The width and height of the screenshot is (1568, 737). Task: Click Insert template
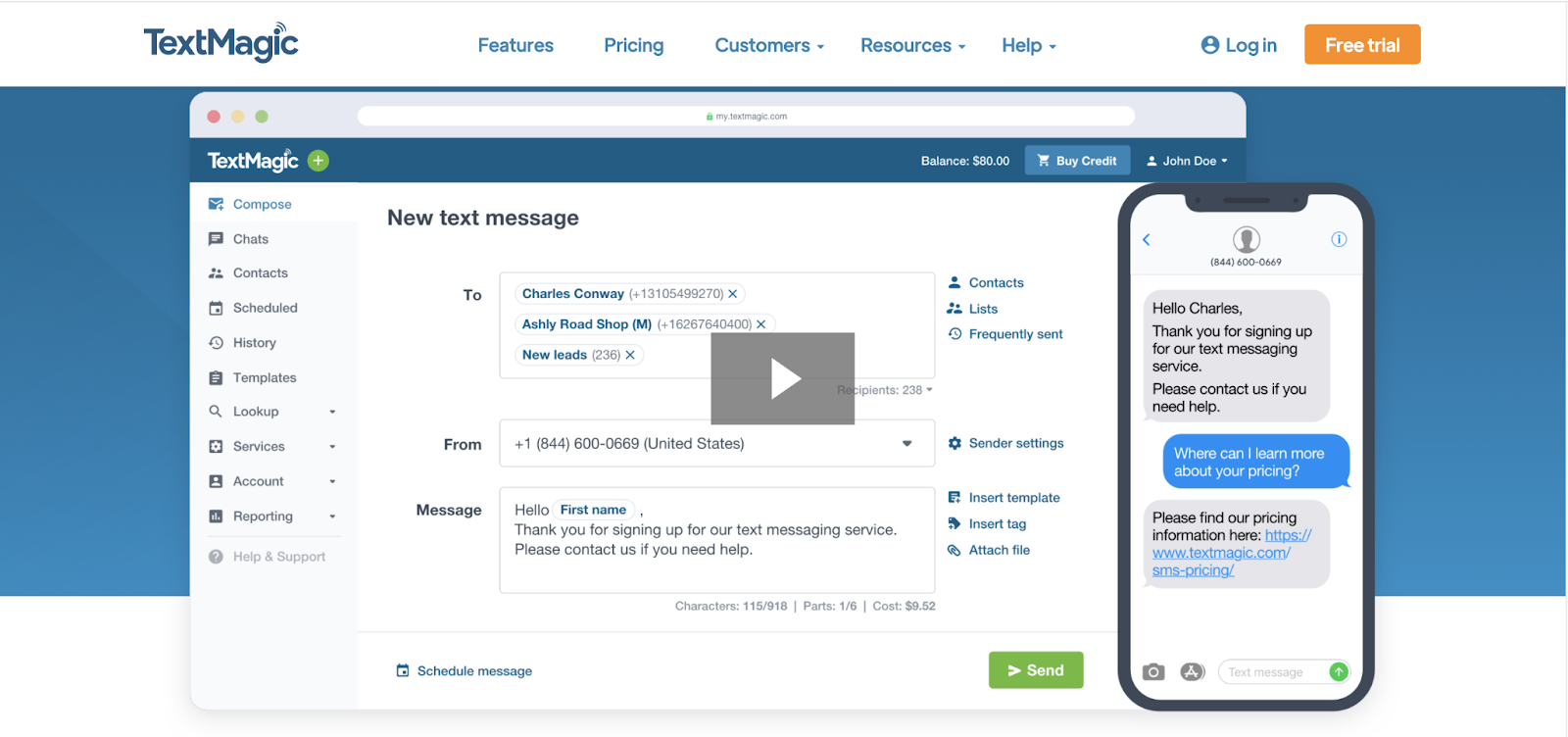[1004, 498]
